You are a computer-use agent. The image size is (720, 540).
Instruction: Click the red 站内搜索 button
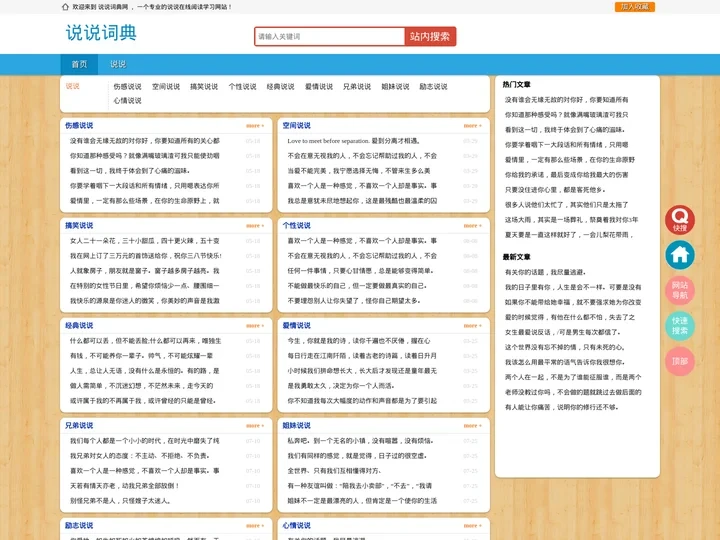pyautogui.click(x=430, y=36)
